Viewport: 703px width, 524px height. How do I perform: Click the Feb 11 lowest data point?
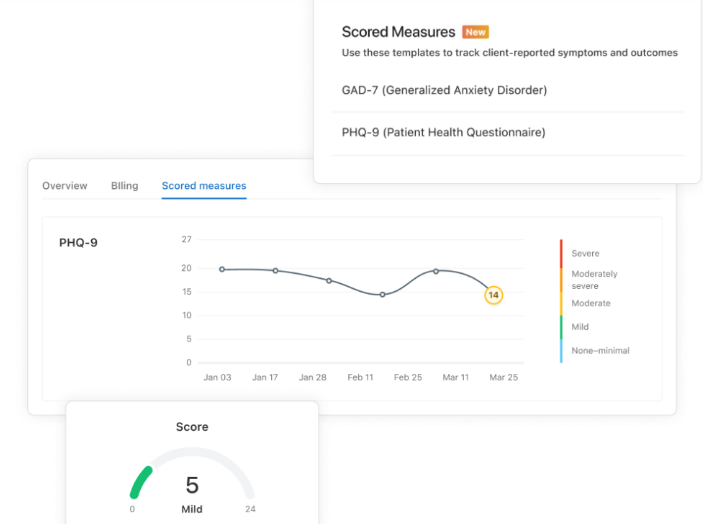click(x=382, y=294)
